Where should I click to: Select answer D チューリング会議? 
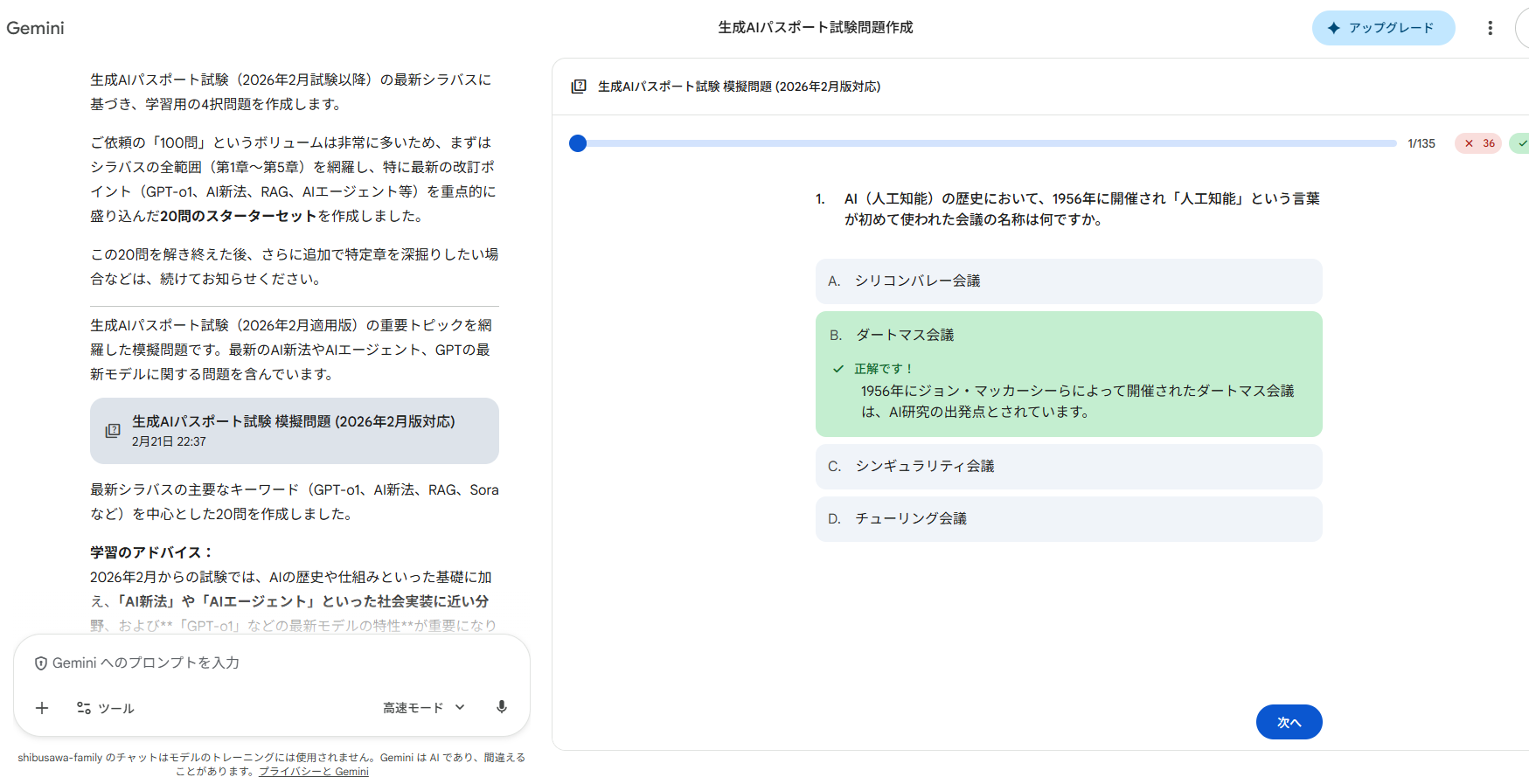tap(1068, 519)
